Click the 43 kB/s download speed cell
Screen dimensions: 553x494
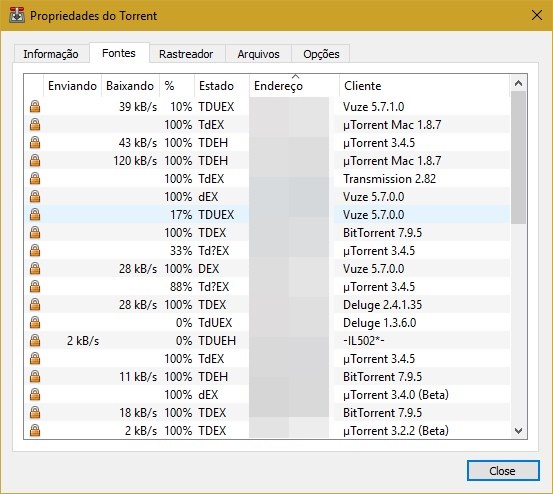(138, 142)
